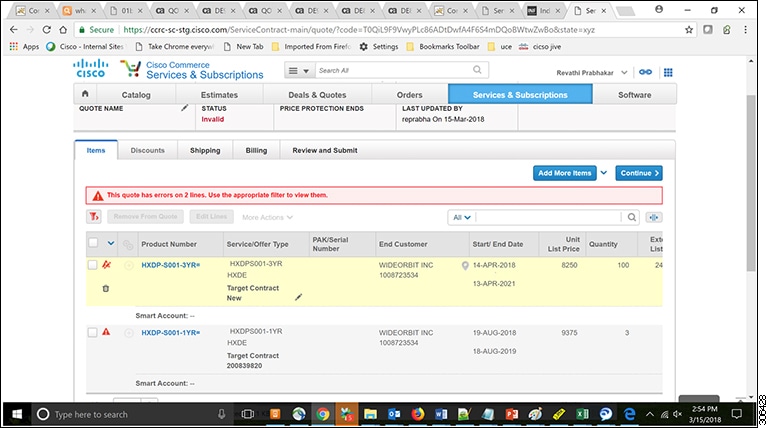Click the link column header icon

point(128,244)
